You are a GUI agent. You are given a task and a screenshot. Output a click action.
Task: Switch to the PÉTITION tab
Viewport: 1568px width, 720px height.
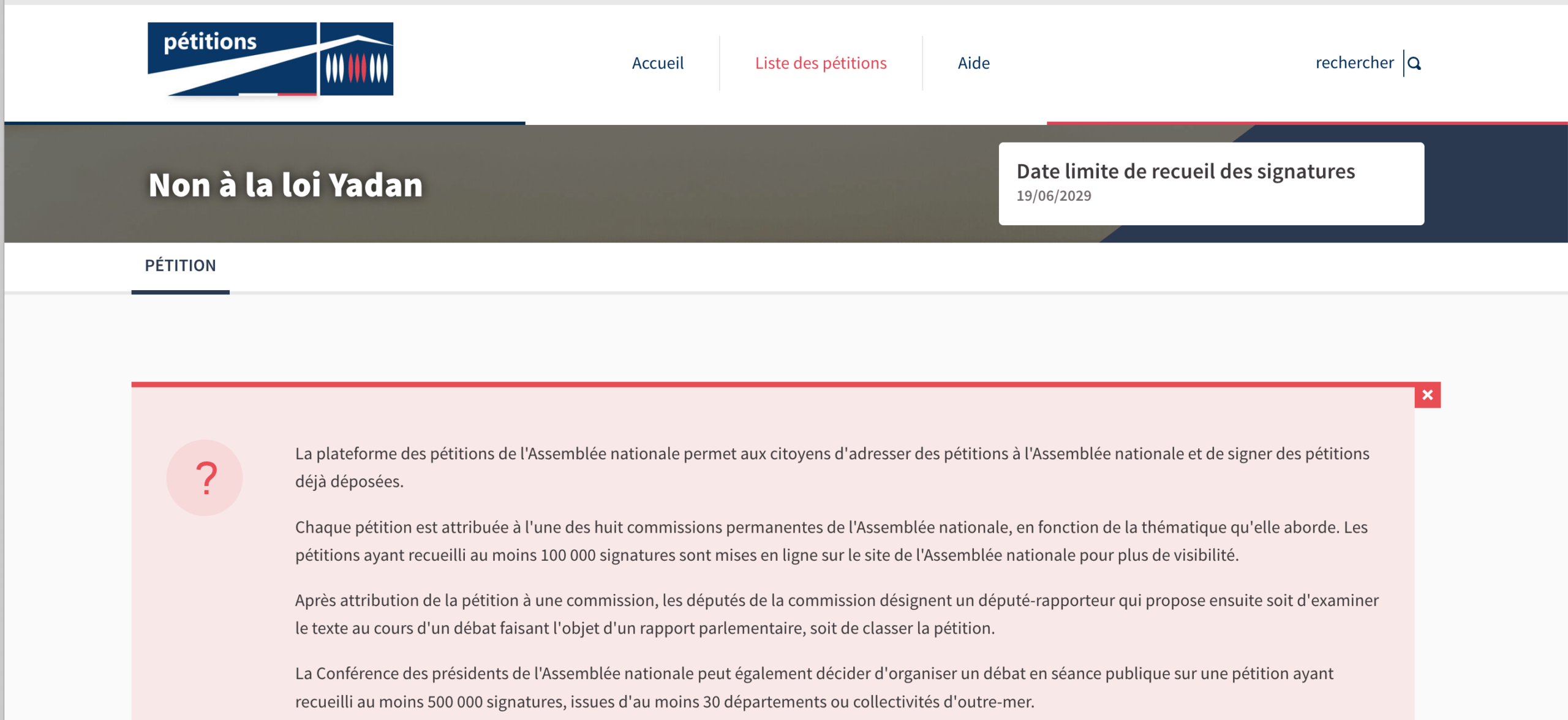coord(179,265)
